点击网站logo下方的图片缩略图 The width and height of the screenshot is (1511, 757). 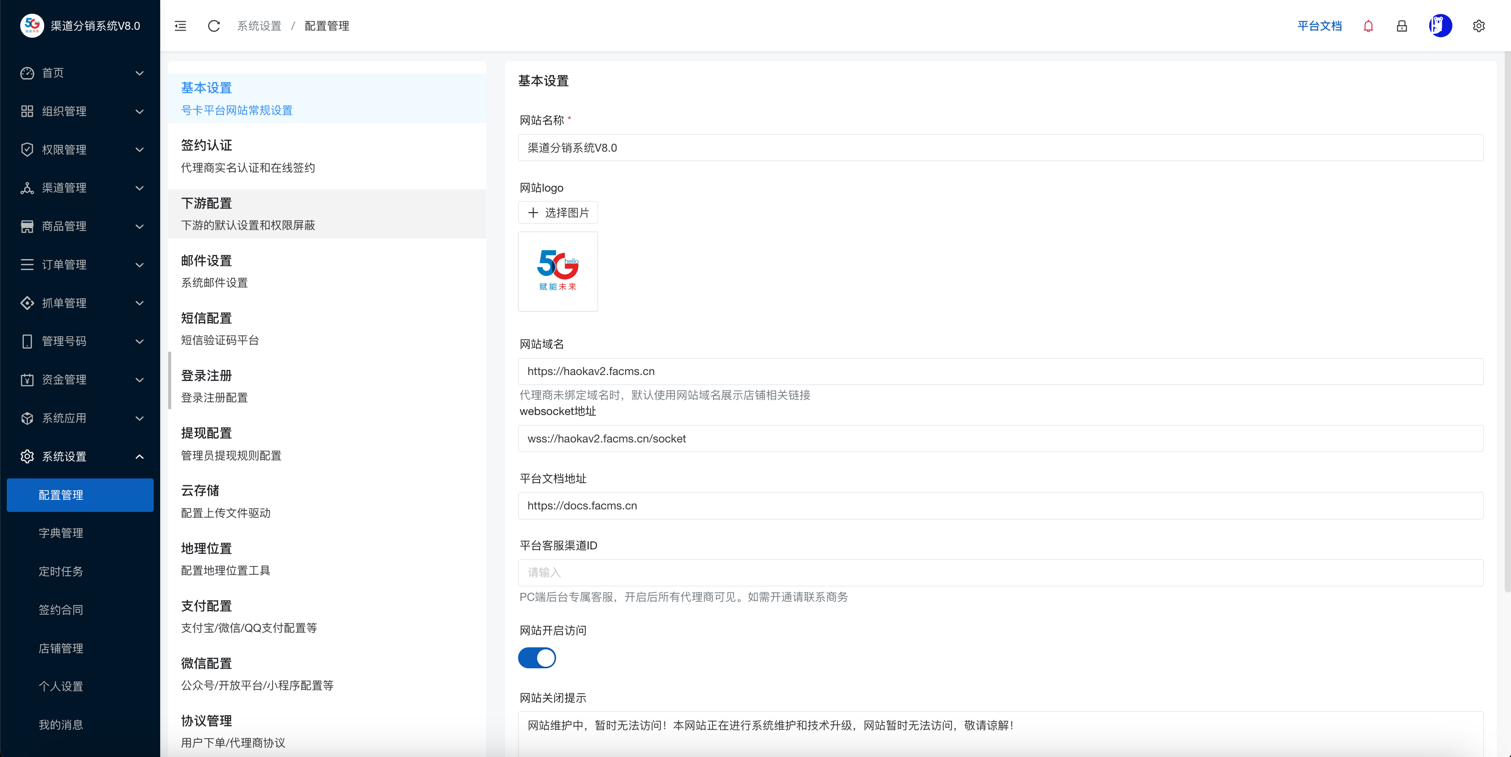[557, 271]
